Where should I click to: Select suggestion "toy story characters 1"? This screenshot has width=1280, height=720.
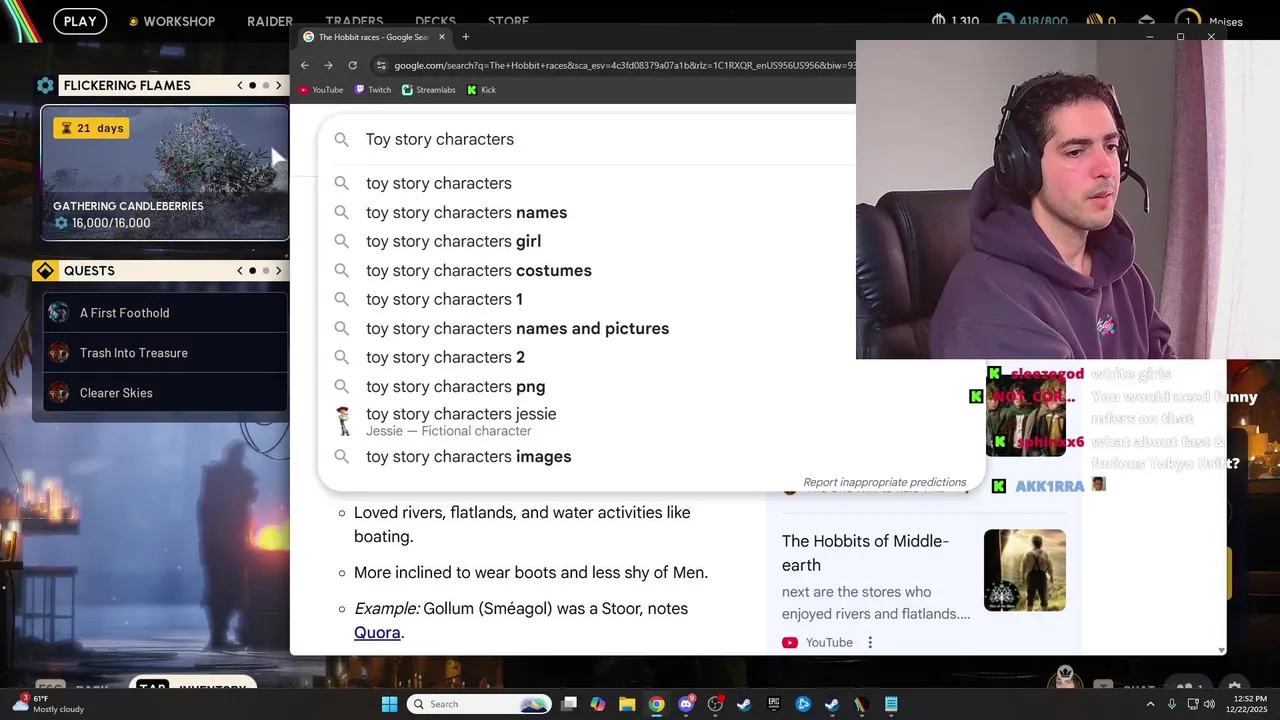[651, 299]
